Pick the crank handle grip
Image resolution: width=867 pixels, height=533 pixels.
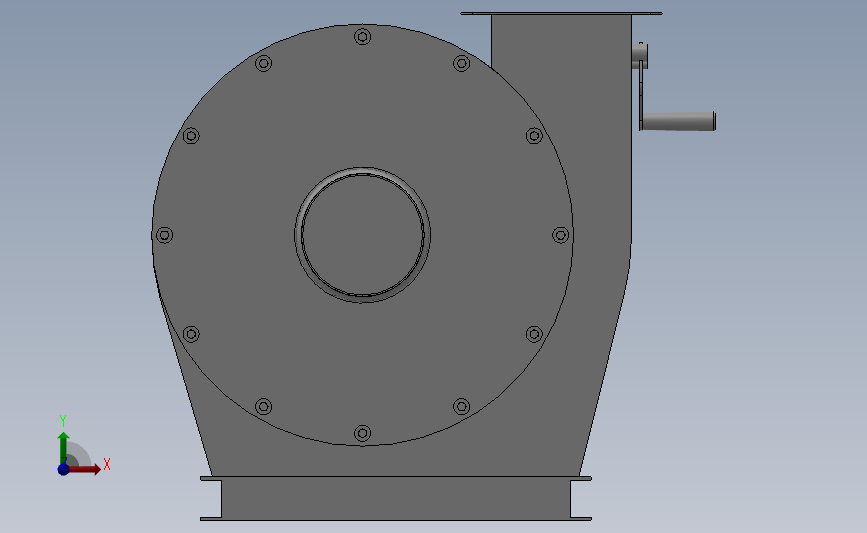[679, 121]
